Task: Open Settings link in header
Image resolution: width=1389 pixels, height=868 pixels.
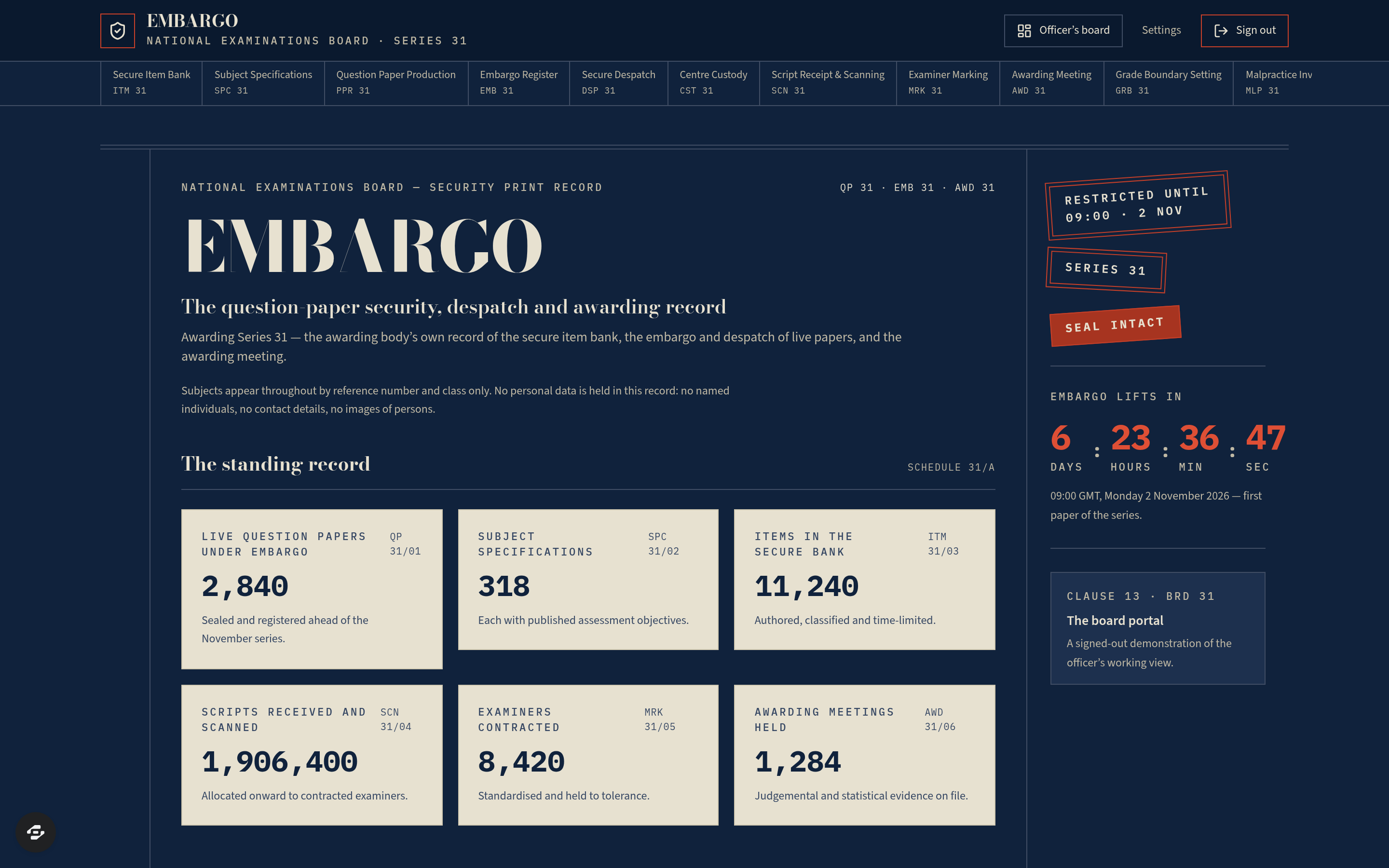Action: coord(1161,30)
